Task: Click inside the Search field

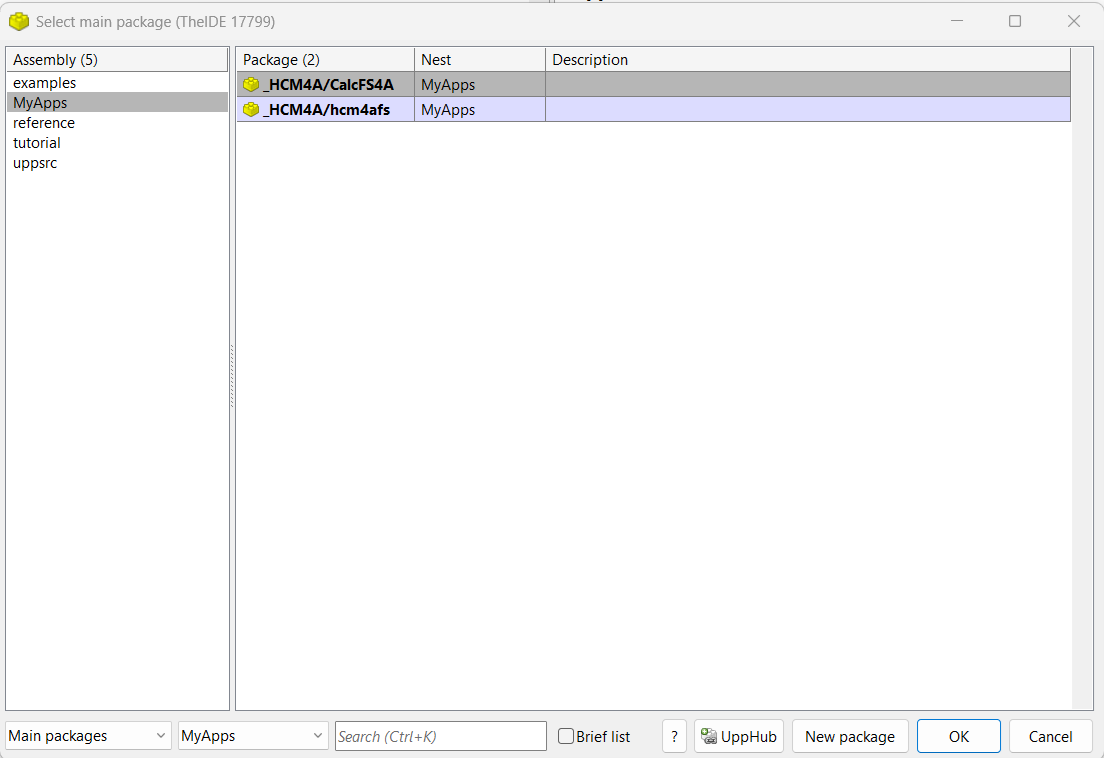Action: [x=440, y=735]
